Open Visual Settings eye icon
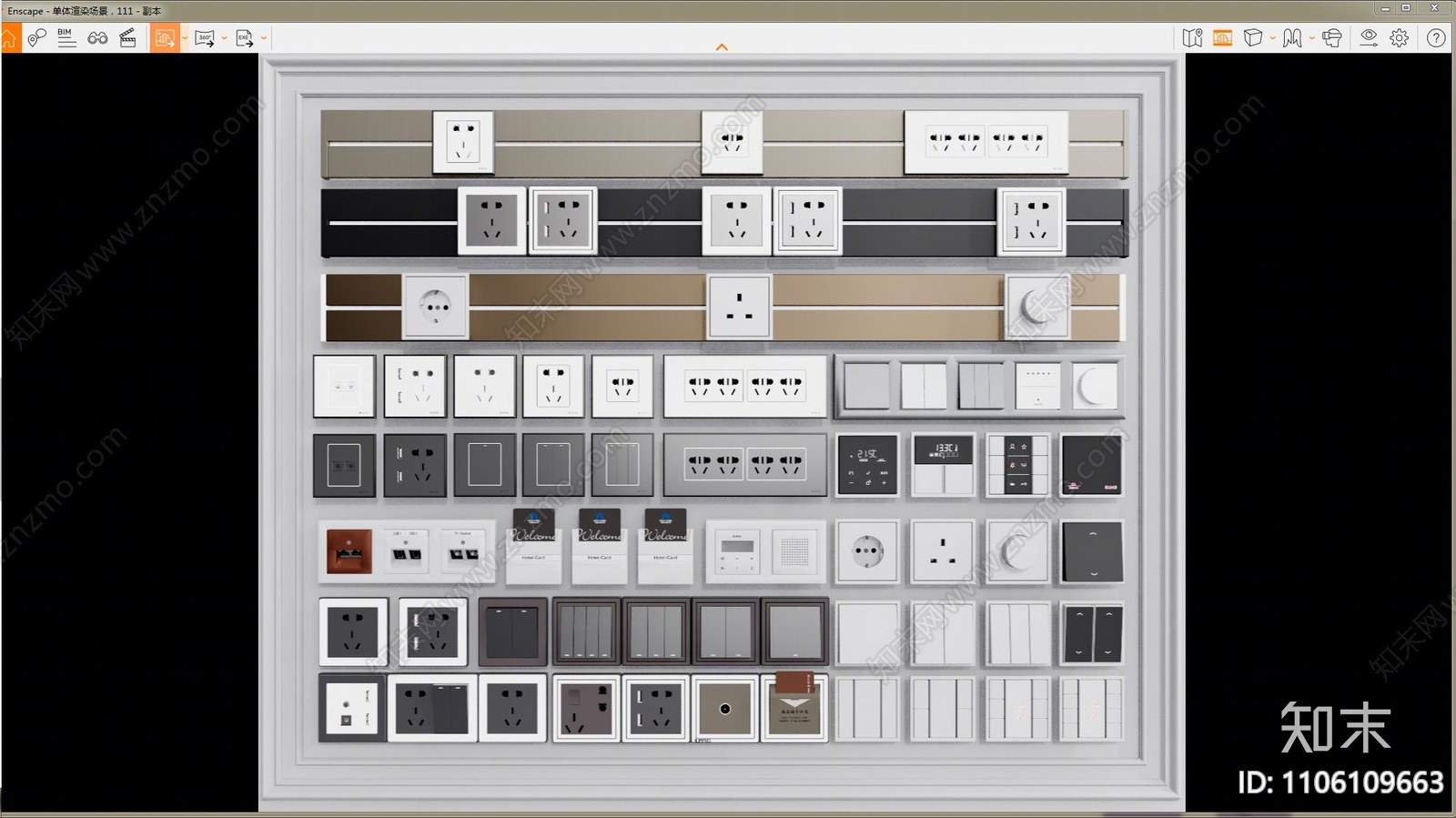1456x818 pixels. (x=1369, y=38)
